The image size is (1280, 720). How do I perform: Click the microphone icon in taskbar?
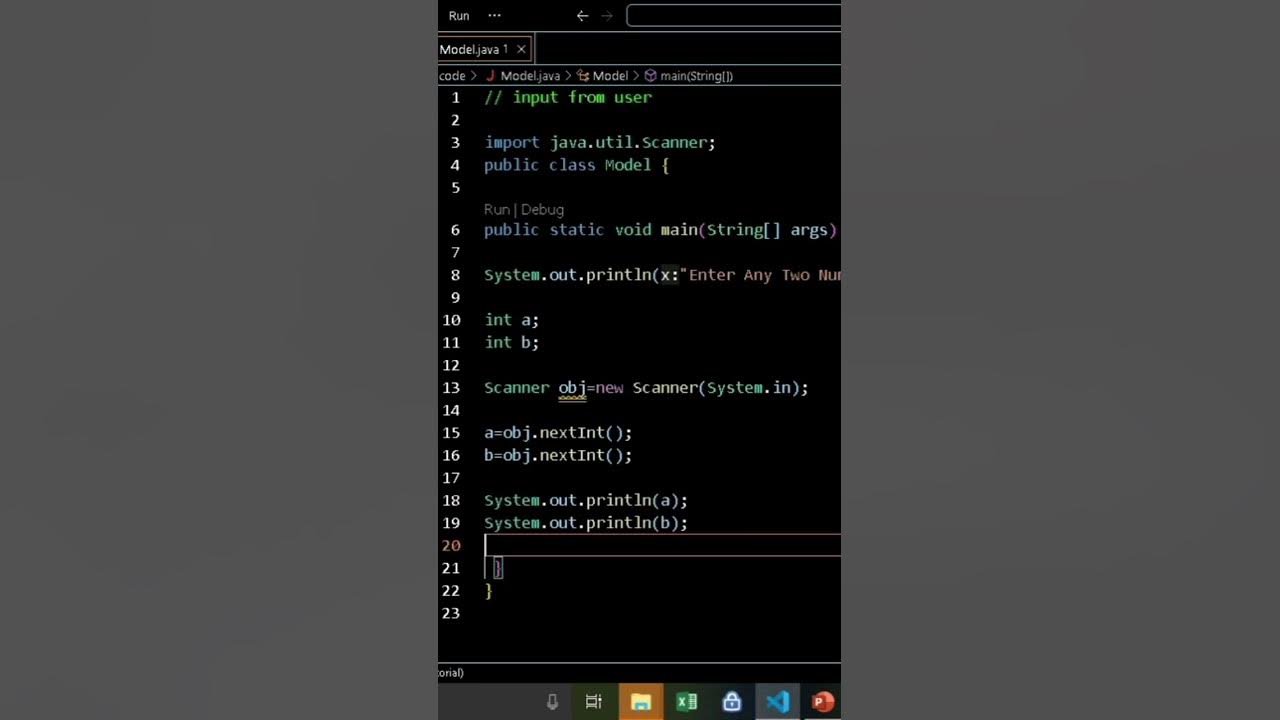(x=552, y=702)
